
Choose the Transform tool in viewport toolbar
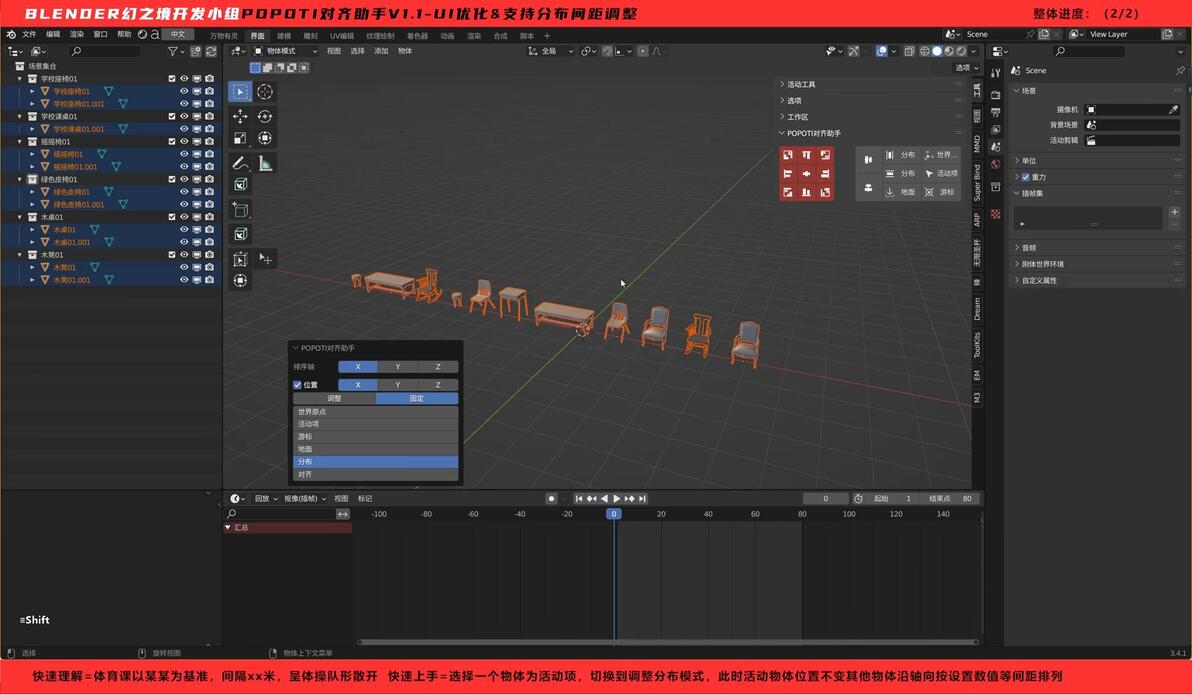(265, 138)
